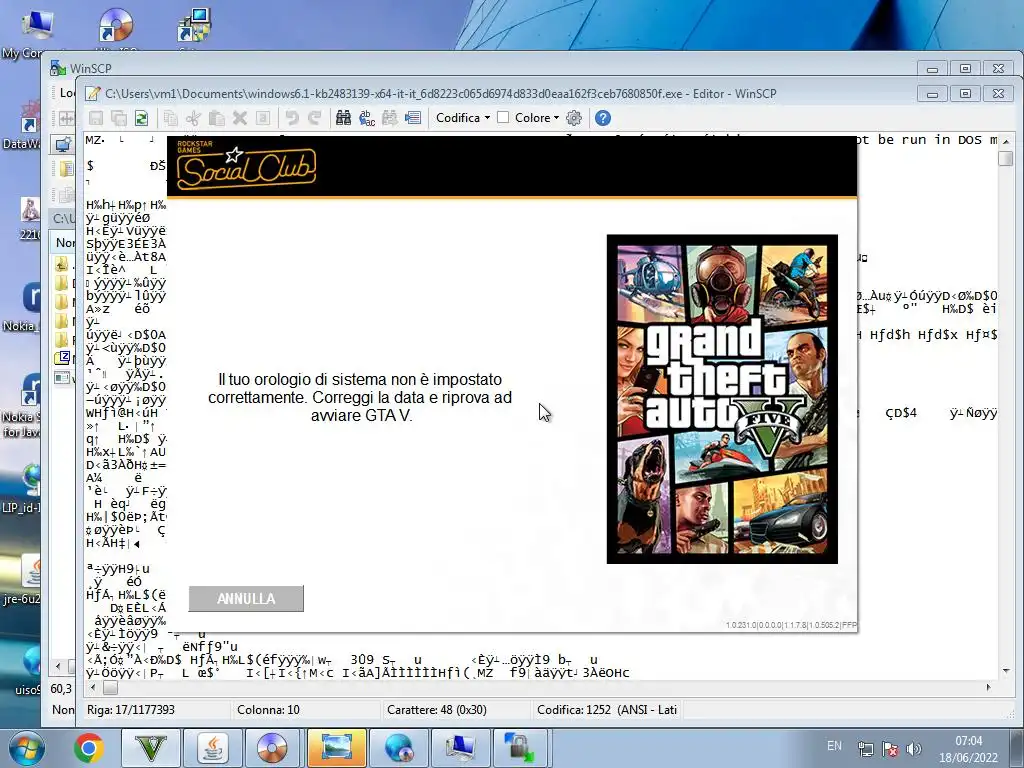The width and height of the screenshot is (1024, 768).
Task: Click the 'ot be run in DOS m' text in editor
Action: (927, 140)
